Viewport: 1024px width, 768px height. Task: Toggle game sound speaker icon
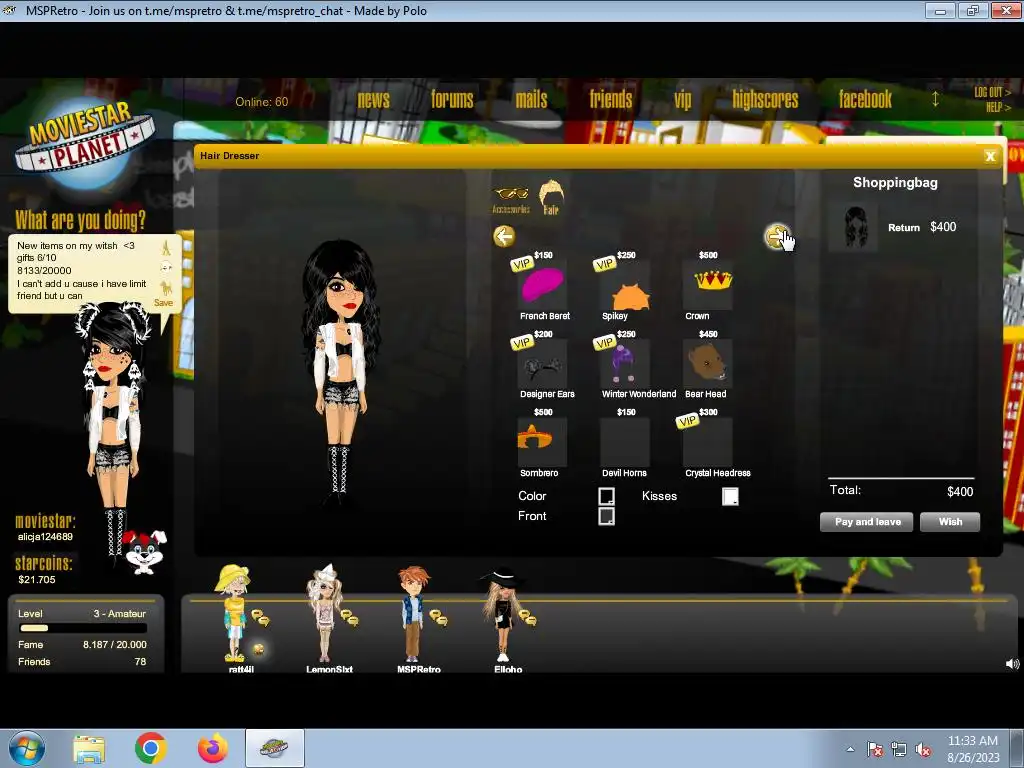click(1012, 664)
